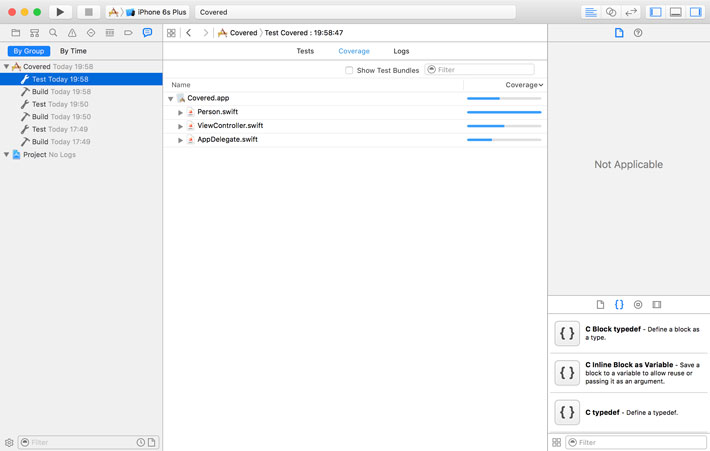Open the Find navigator magnifier icon
The height and width of the screenshot is (451, 710).
(53, 33)
